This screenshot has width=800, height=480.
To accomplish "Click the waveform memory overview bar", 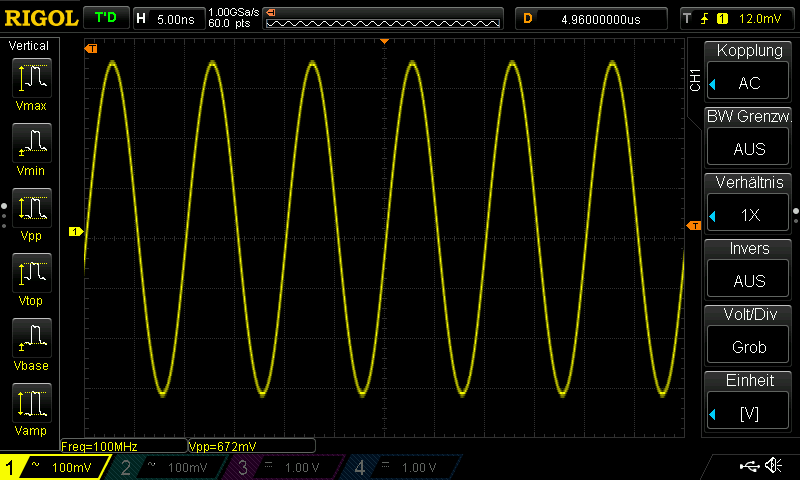I will (383, 19).
